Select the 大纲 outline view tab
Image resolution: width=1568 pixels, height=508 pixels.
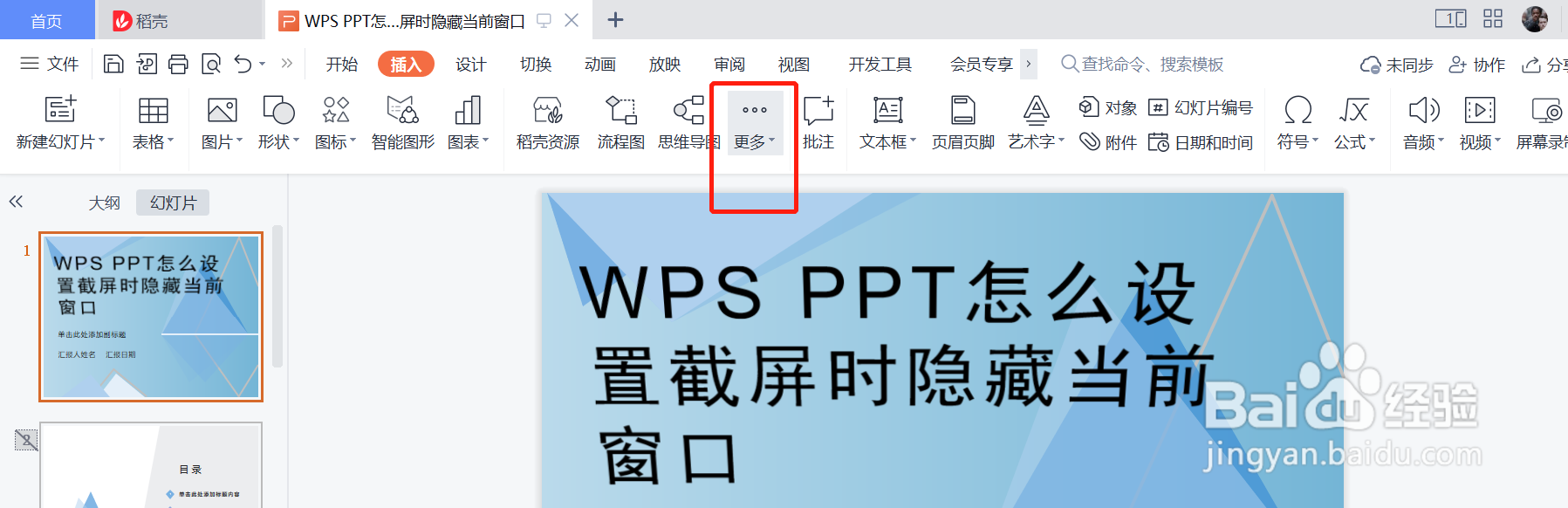pos(105,203)
